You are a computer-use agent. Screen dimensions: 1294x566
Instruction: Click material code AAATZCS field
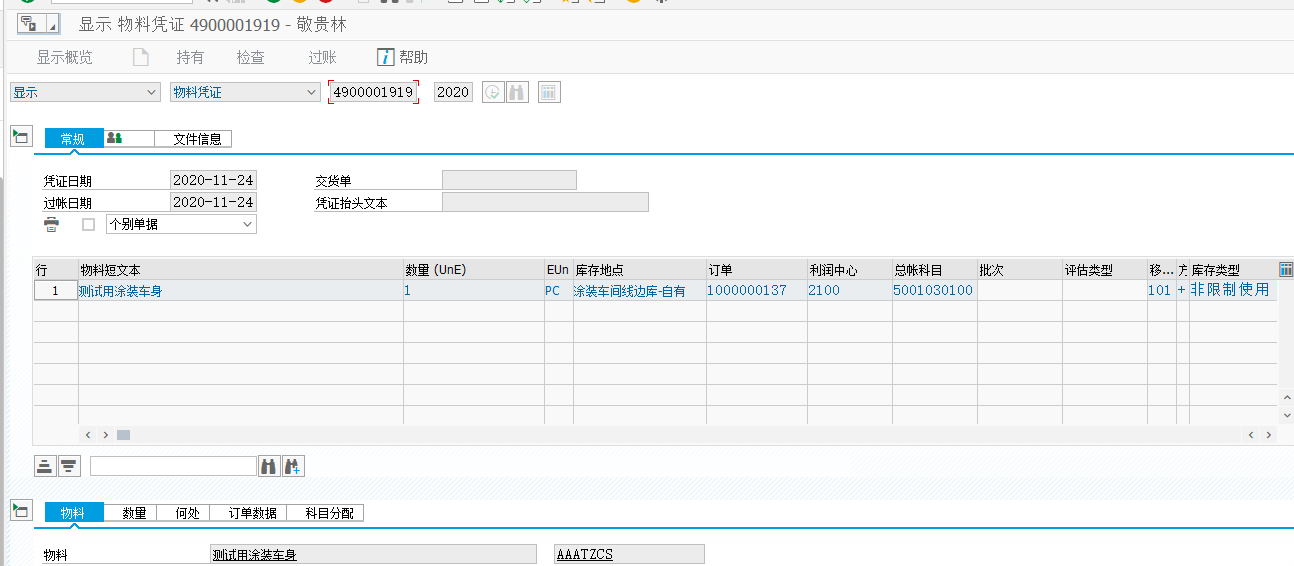(629, 554)
